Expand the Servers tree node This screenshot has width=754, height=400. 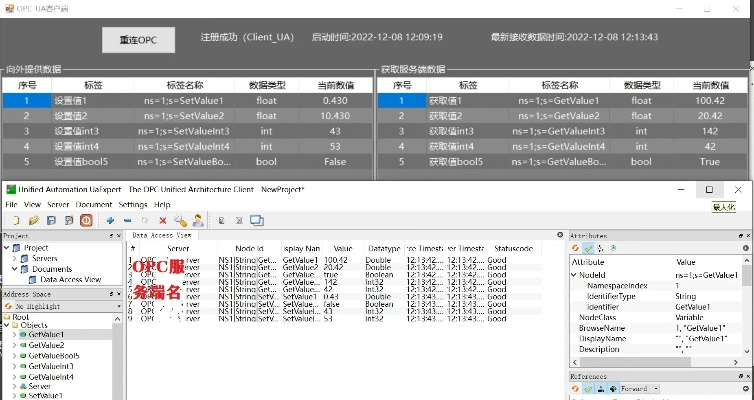[14, 258]
